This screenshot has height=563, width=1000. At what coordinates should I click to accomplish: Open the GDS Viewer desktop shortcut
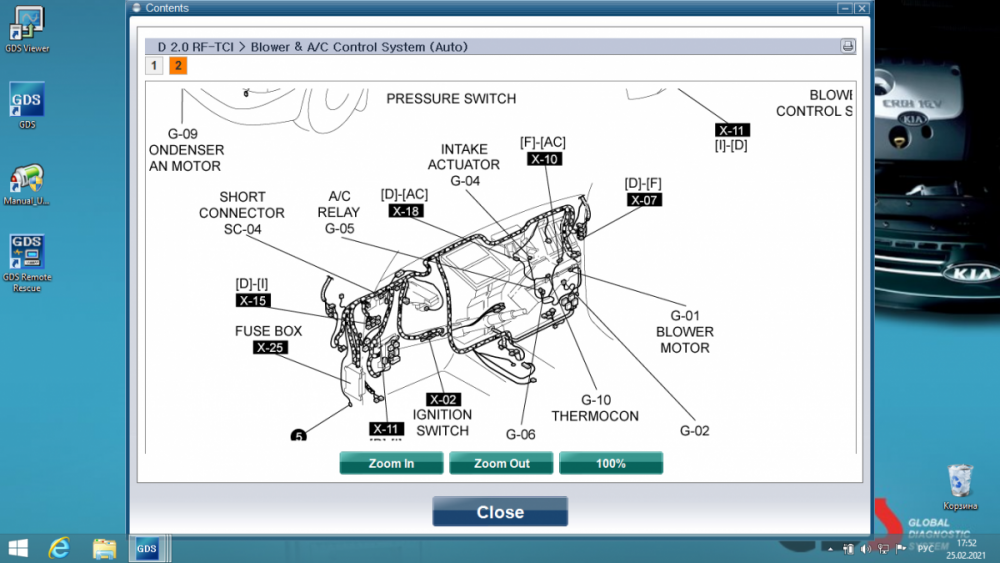[x=27, y=29]
